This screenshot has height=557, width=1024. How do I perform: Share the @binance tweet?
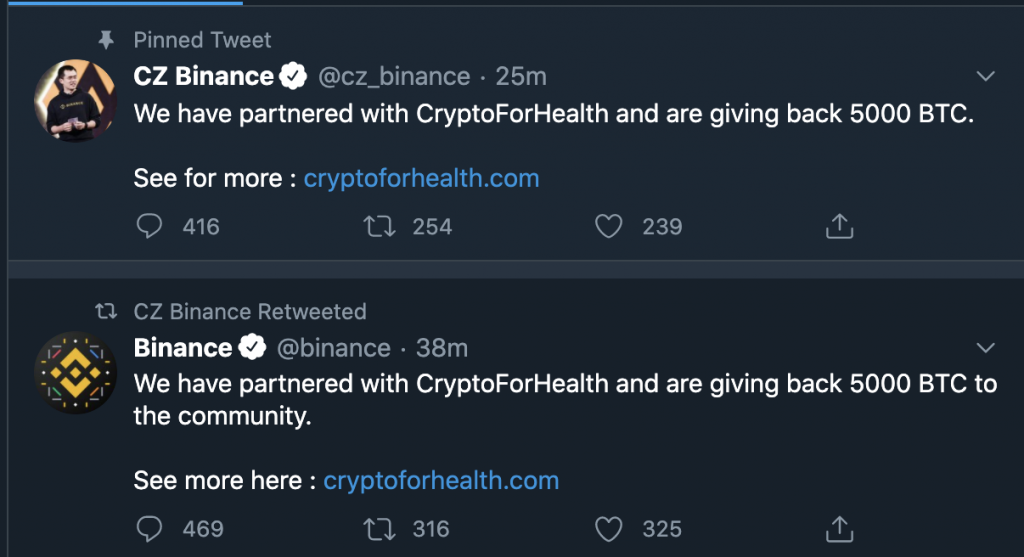coord(839,528)
